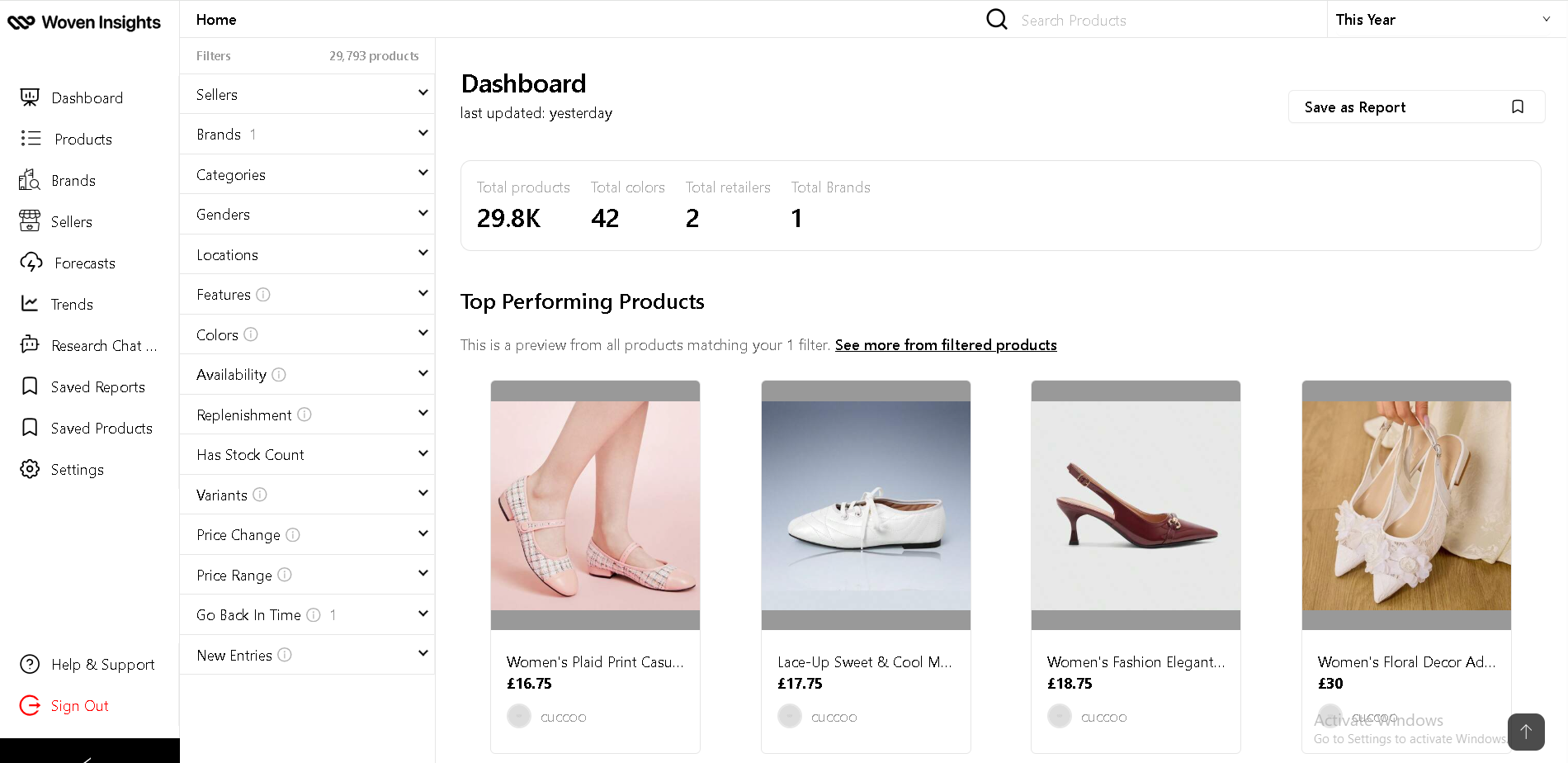Open Research Chat robot icon
Image resolution: width=1568 pixels, height=763 pixels.
coord(30,345)
